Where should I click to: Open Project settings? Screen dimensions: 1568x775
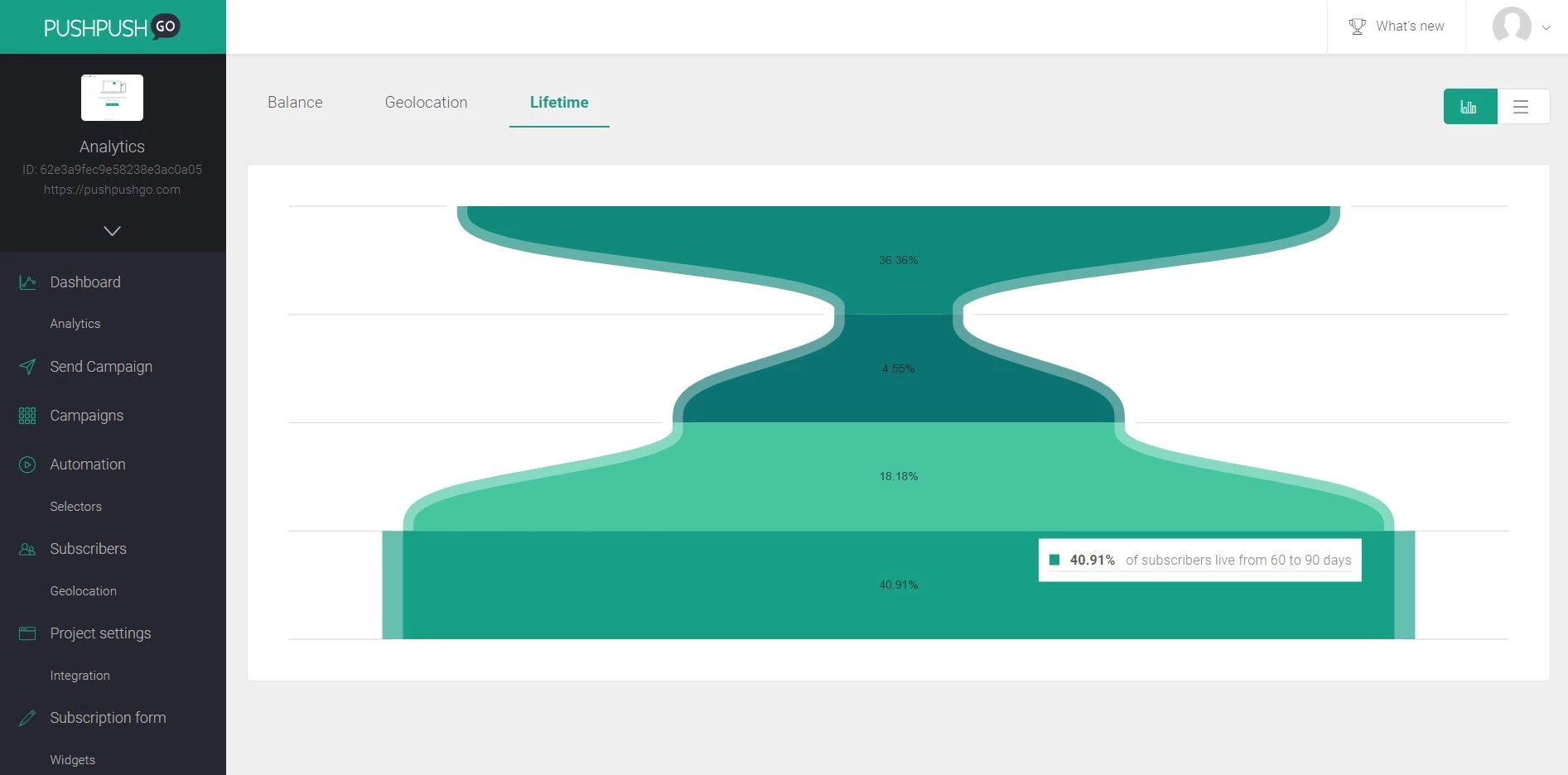(100, 633)
